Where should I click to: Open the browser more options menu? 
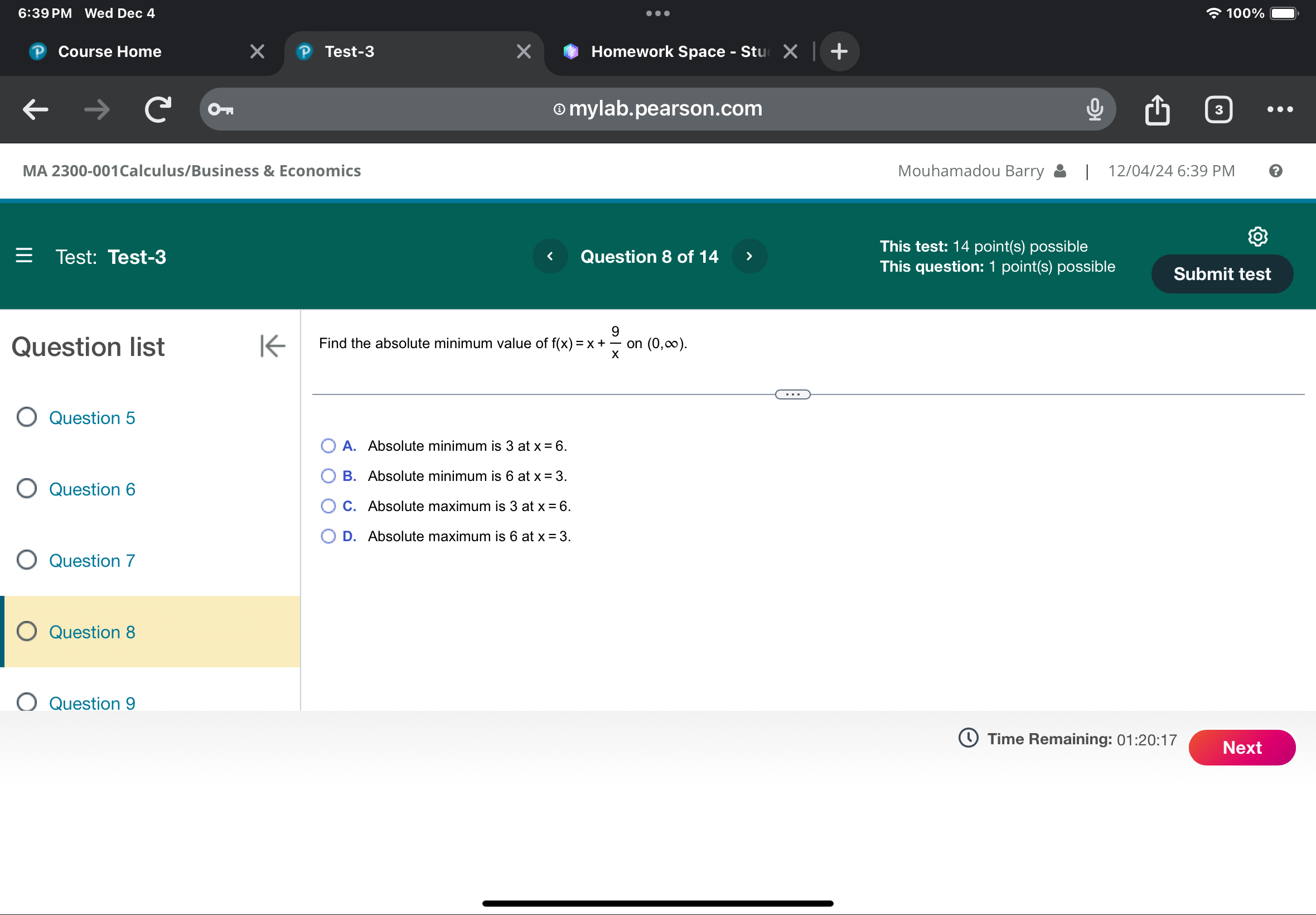tap(1280, 109)
